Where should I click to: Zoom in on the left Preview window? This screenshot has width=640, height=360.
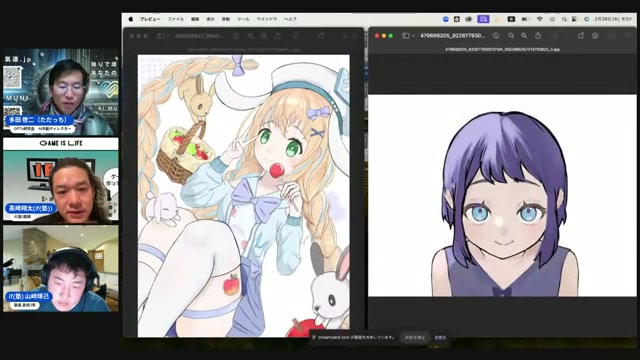[x=264, y=36]
